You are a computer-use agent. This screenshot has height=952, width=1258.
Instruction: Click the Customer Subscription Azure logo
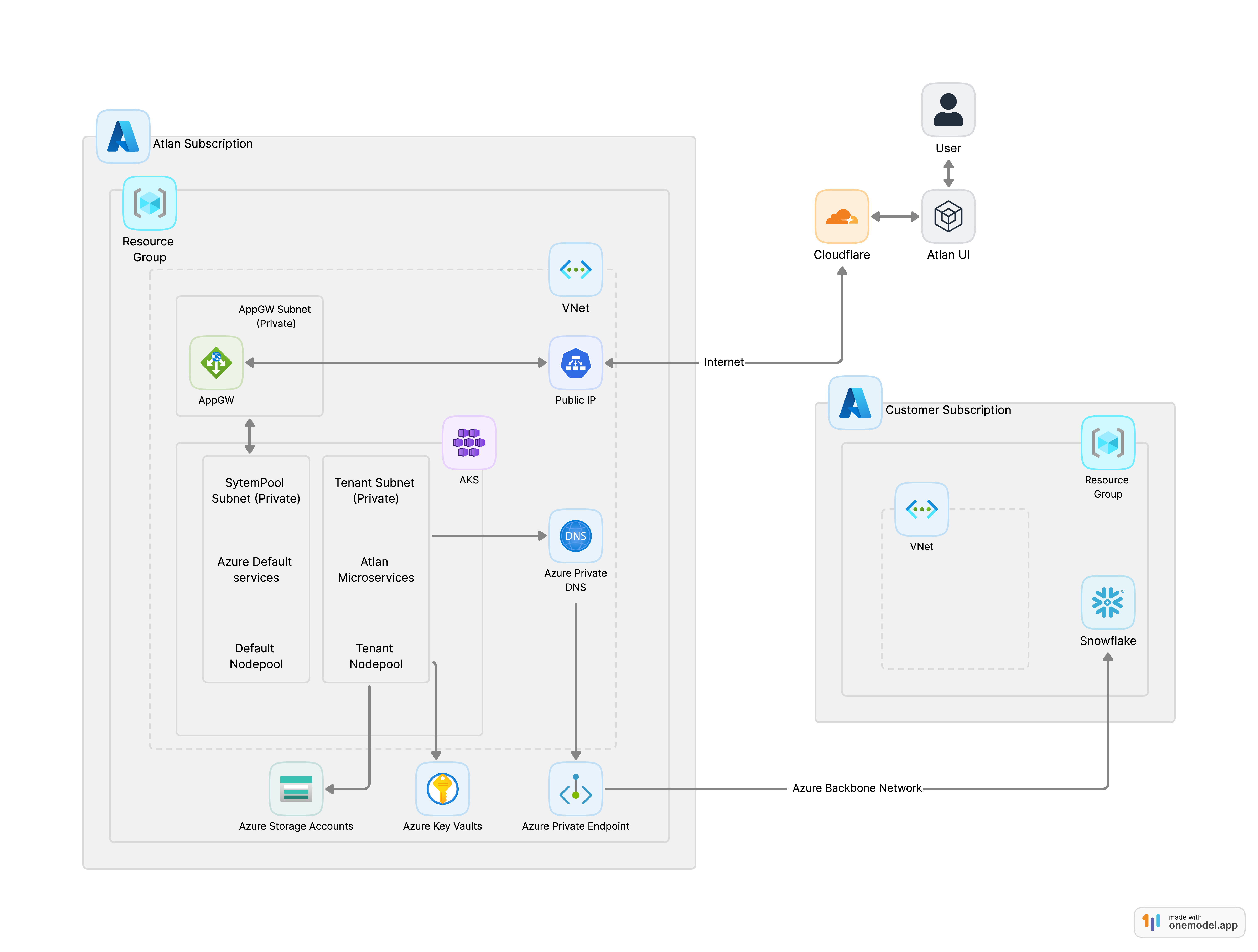point(855,403)
